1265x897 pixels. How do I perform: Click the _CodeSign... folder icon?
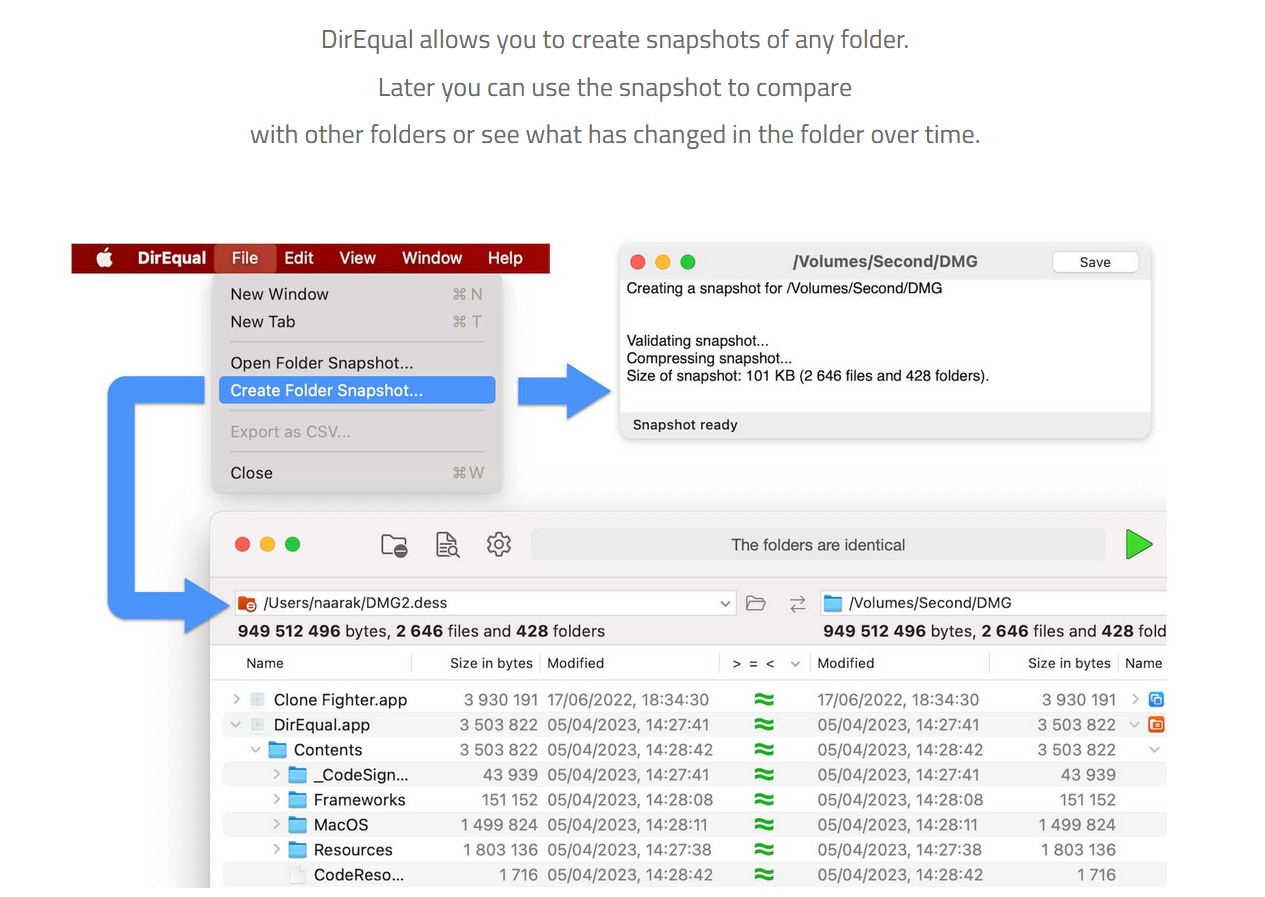298,775
